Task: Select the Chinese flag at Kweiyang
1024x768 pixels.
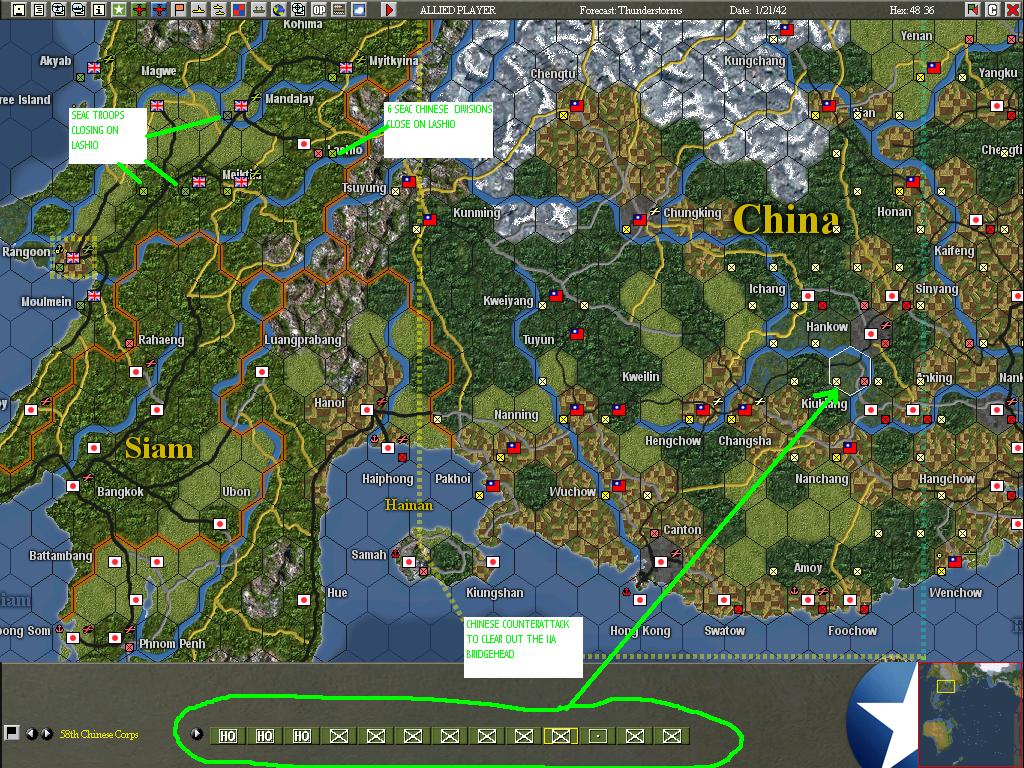Action: click(556, 295)
